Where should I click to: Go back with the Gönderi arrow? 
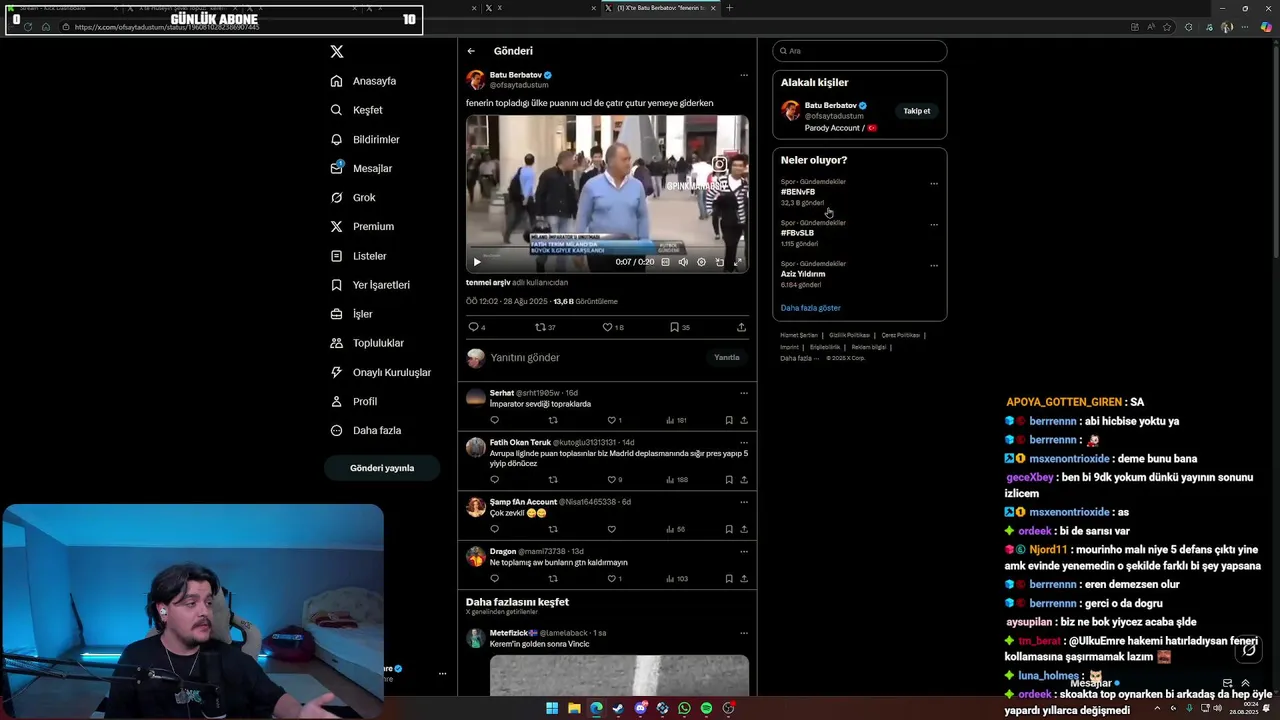click(x=471, y=51)
